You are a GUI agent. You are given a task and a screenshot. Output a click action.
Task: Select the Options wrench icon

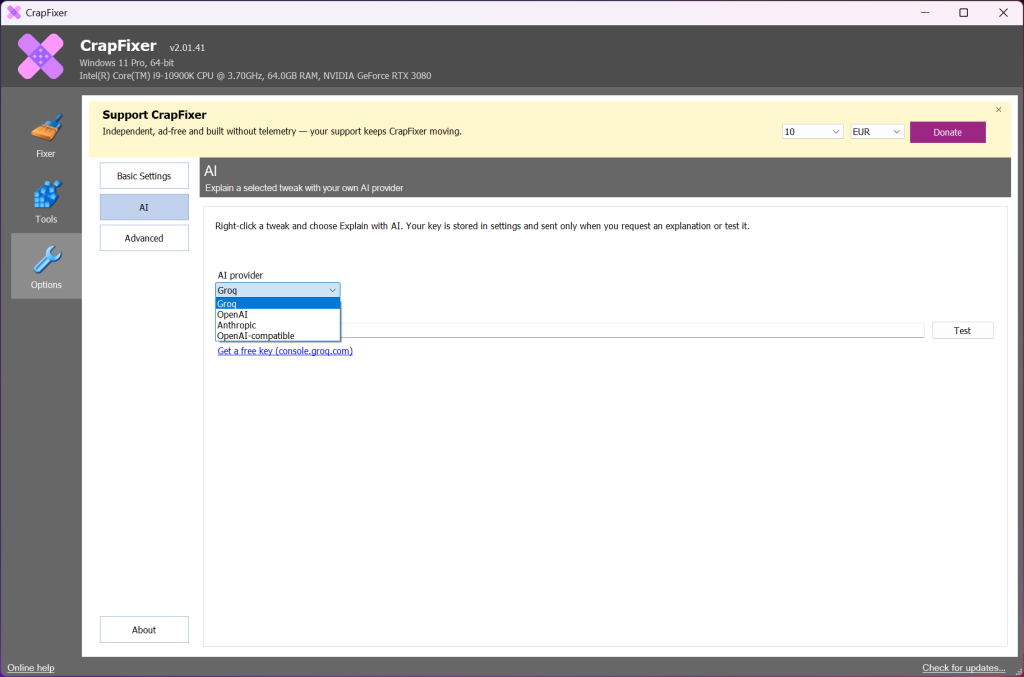pyautogui.click(x=47, y=259)
